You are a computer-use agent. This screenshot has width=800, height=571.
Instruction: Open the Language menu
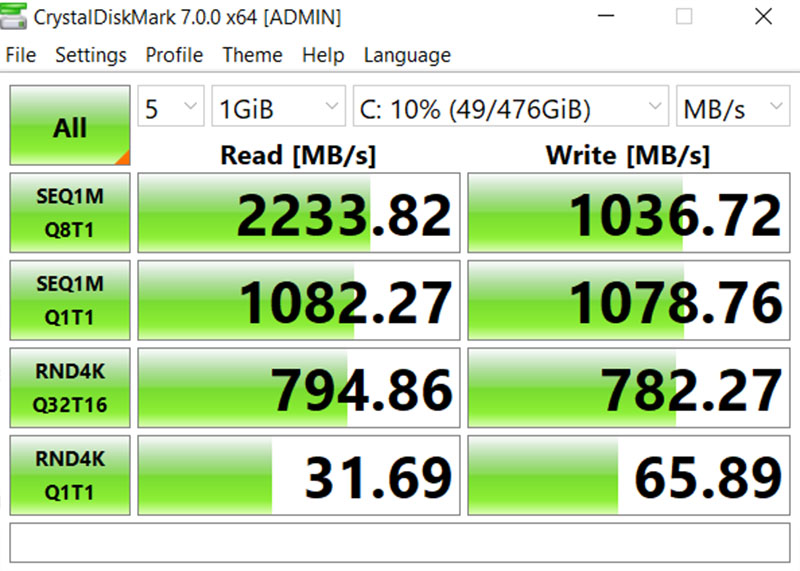[407, 55]
